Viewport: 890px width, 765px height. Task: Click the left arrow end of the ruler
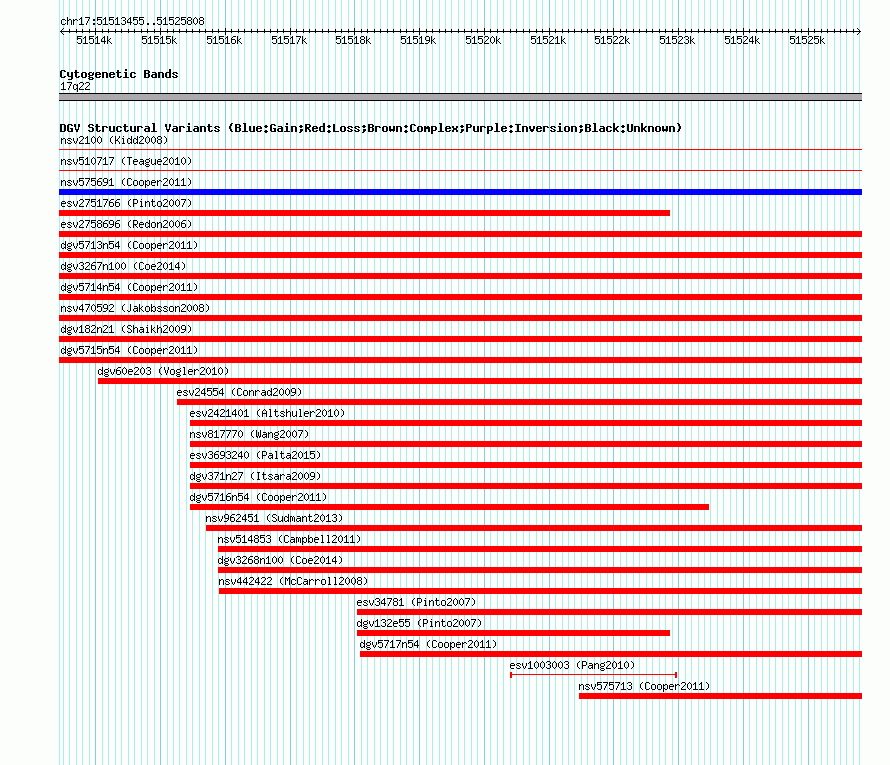click(62, 31)
